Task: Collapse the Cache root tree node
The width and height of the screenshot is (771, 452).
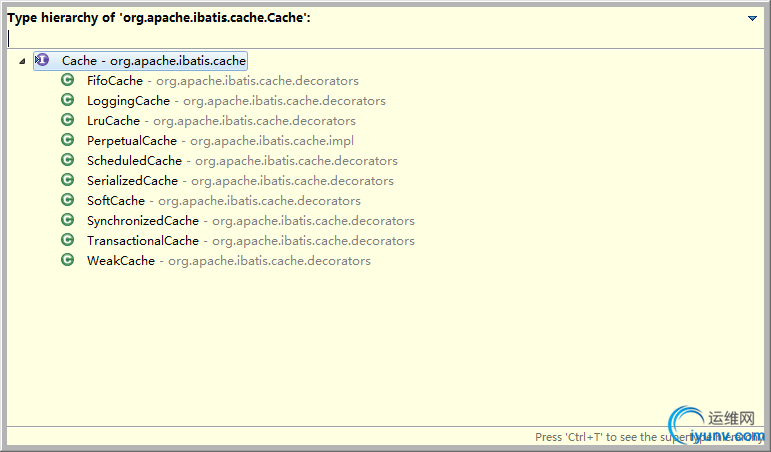Action: tap(22, 61)
